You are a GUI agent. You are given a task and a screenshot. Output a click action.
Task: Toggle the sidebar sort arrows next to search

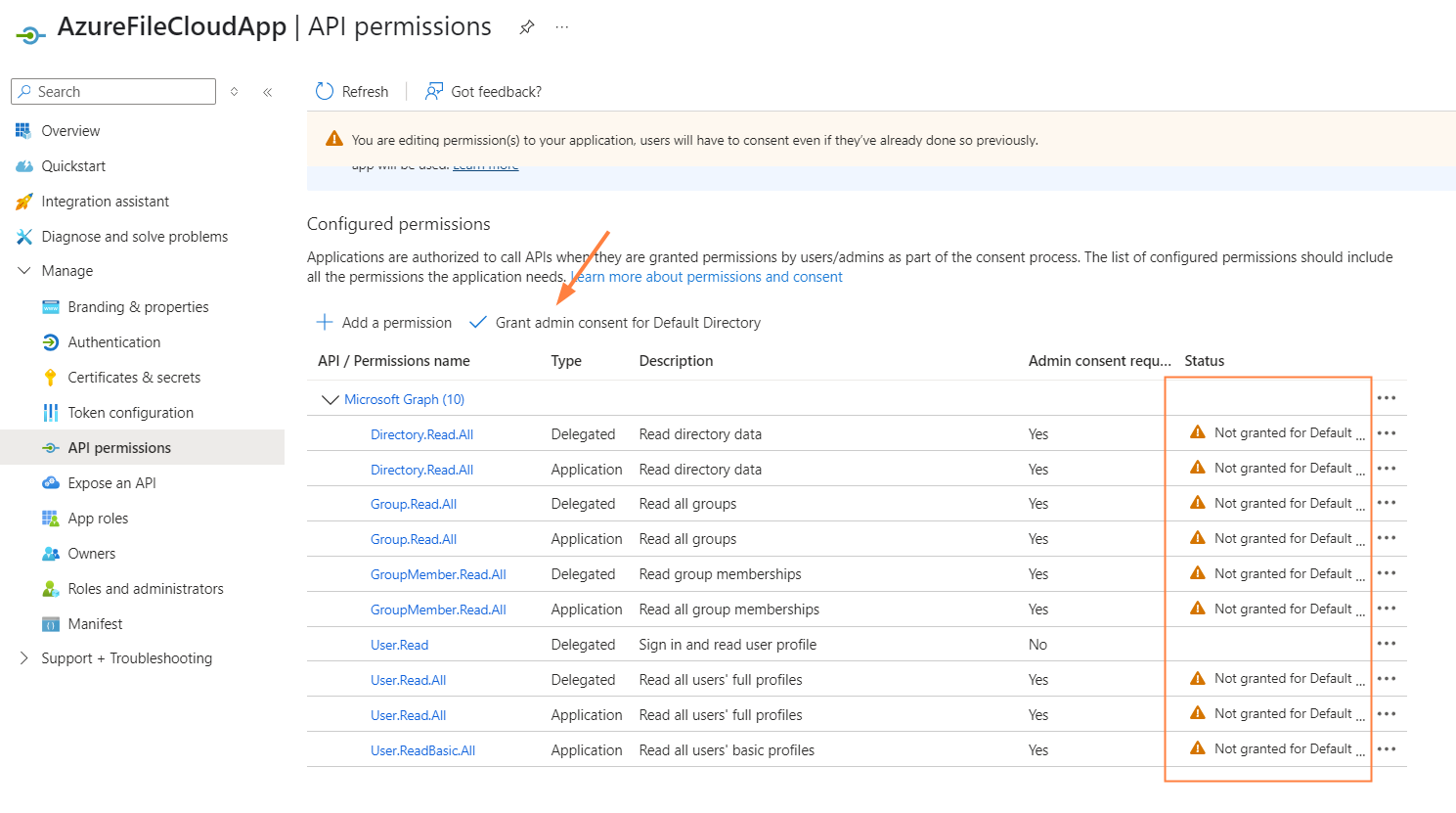(x=235, y=92)
